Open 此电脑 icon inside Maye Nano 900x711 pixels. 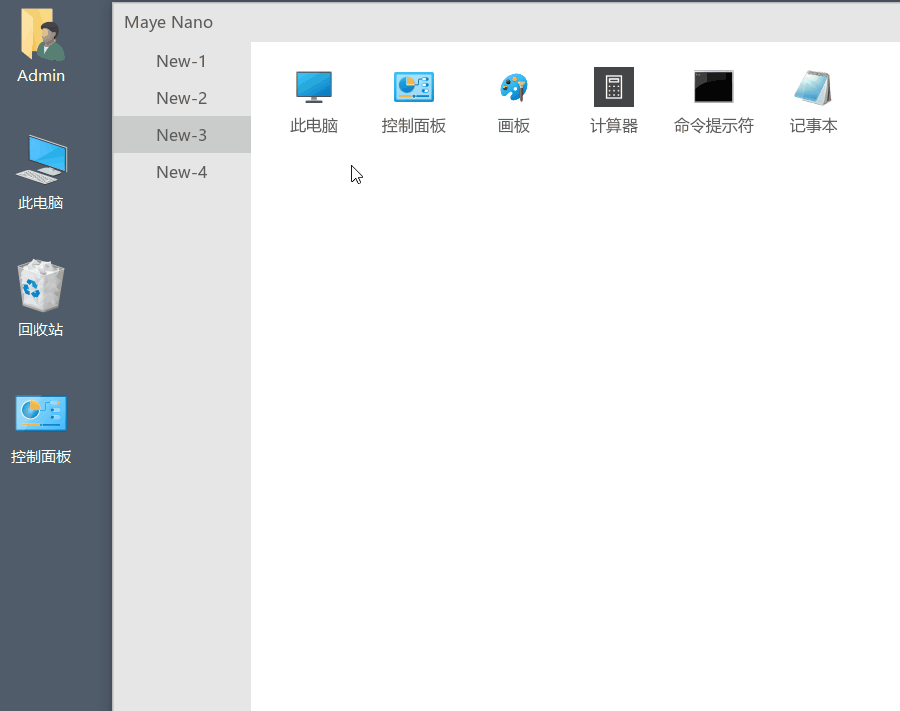(314, 88)
